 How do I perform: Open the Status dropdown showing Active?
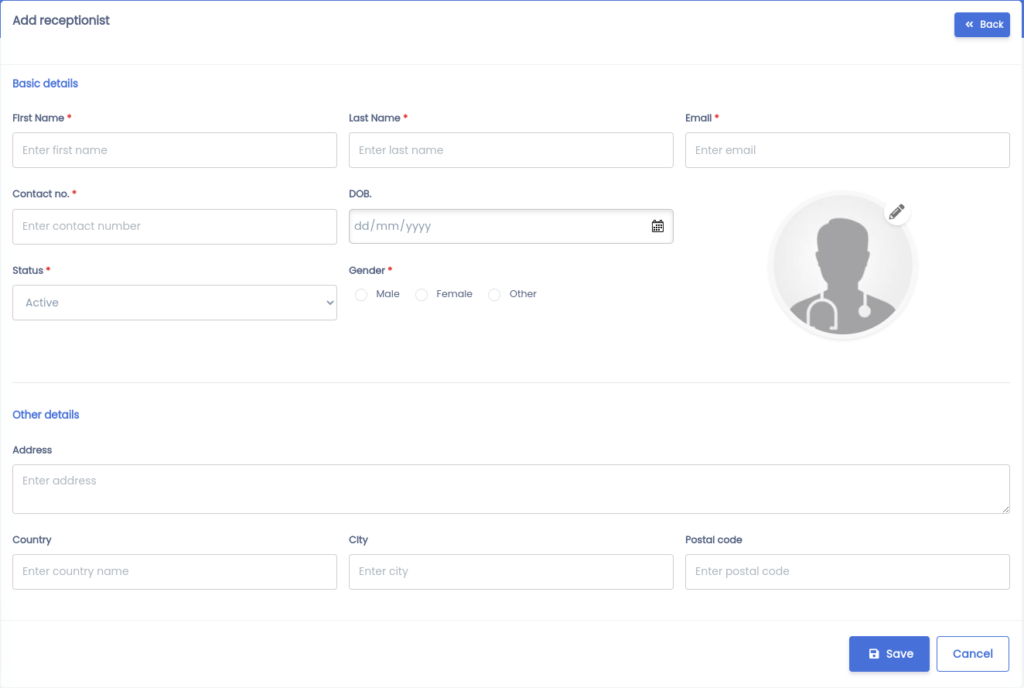174,302
